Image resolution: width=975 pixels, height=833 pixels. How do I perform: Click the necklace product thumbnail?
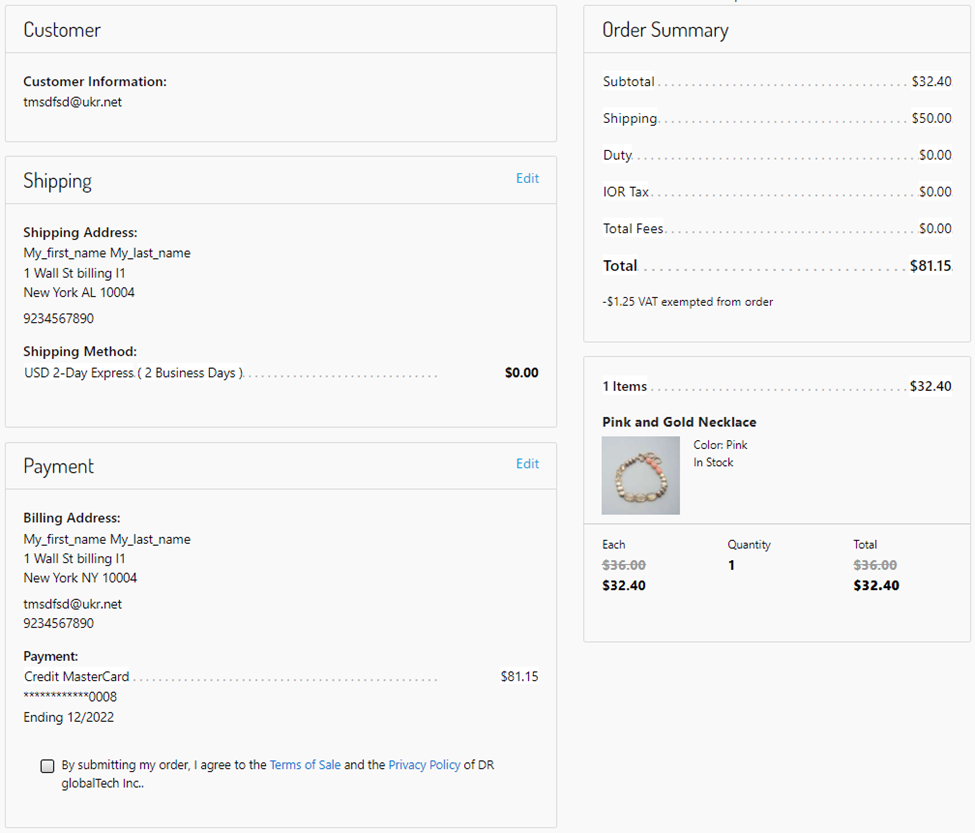point(641,475)
